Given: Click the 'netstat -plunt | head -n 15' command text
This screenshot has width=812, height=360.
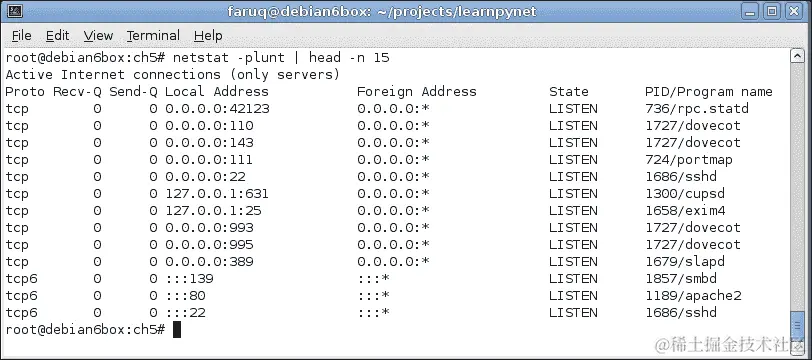Looking at the screenshot, I should pos(281,57).
